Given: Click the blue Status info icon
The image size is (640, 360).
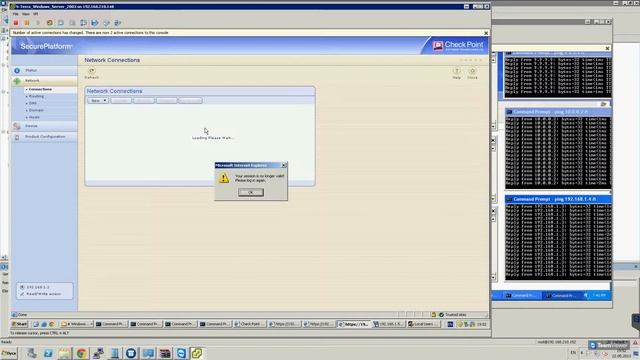Looking at the screenshot, I should [17, 71].
